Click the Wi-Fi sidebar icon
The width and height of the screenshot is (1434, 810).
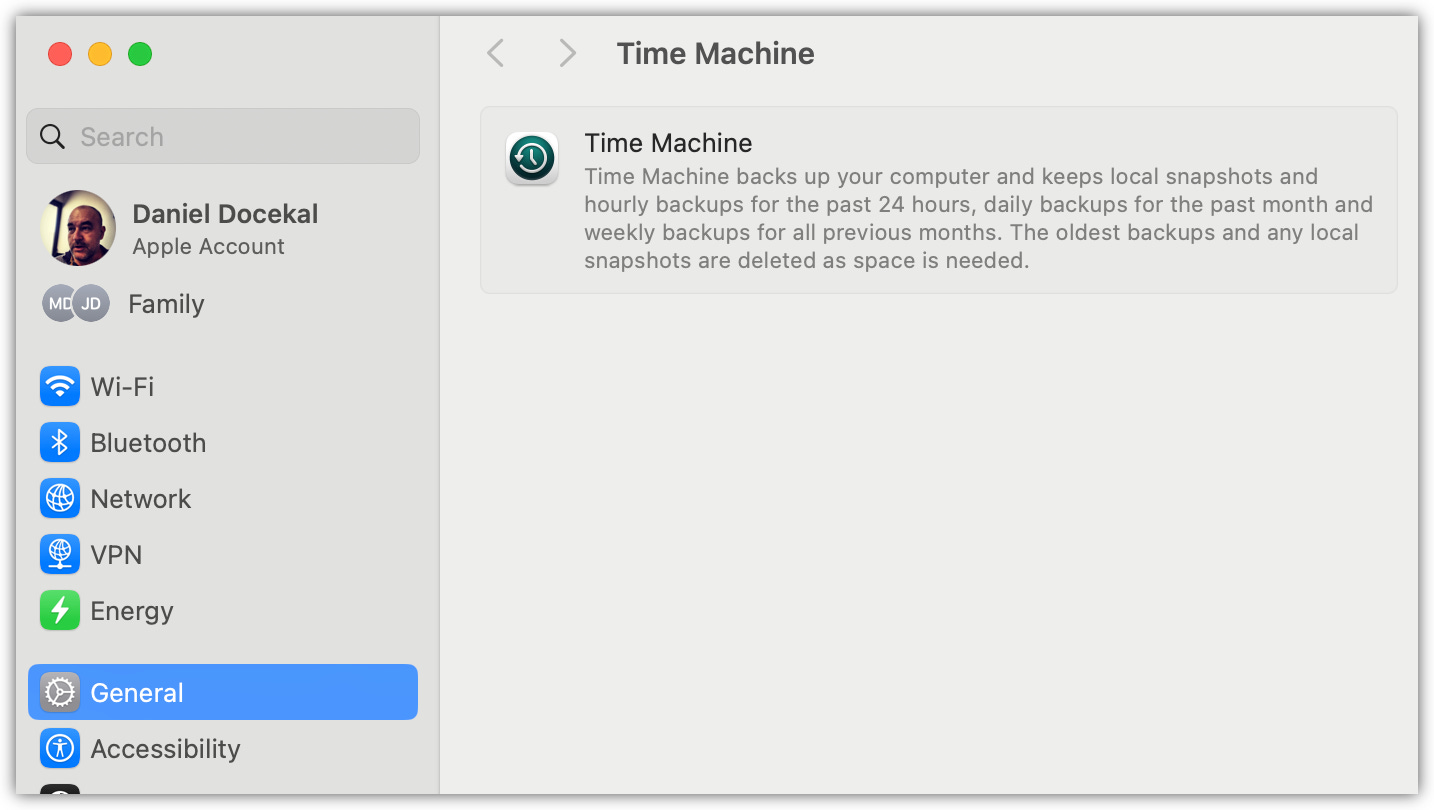click(60, 387)
